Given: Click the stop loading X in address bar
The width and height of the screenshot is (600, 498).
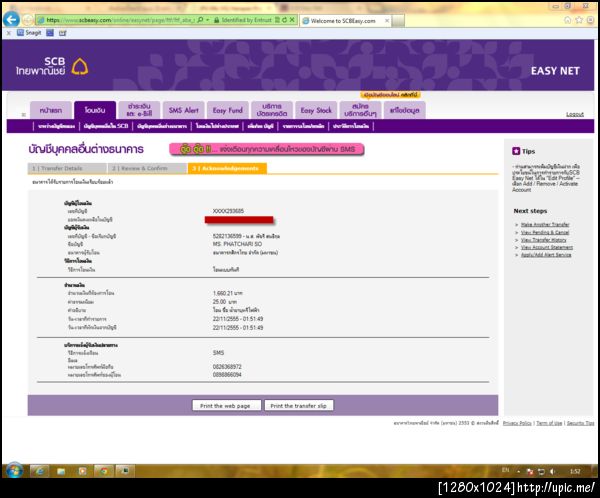Looking at the screenshot, I should click(x=292, y=20).
